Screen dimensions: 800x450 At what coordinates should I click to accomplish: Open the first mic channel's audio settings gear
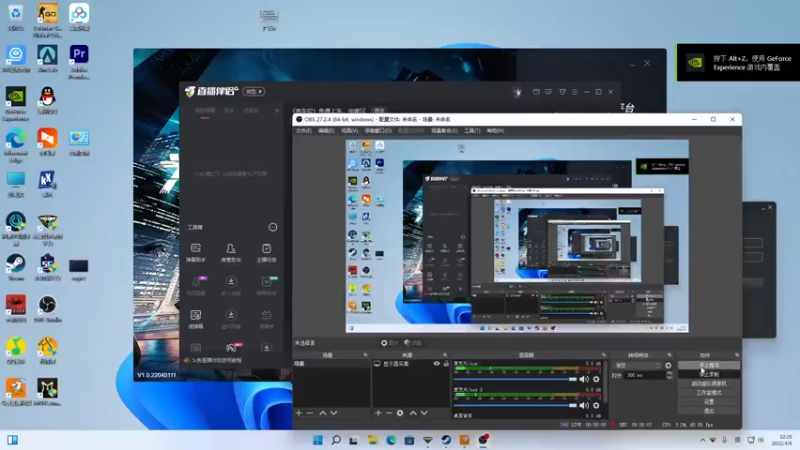click(x=596, y=379)
